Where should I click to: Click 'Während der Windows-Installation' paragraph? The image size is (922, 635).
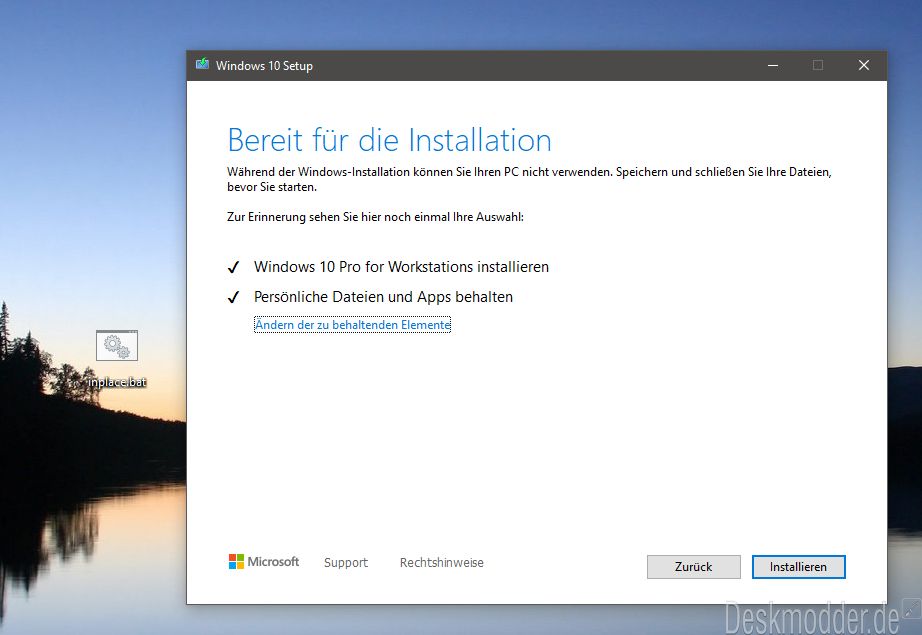529,179
